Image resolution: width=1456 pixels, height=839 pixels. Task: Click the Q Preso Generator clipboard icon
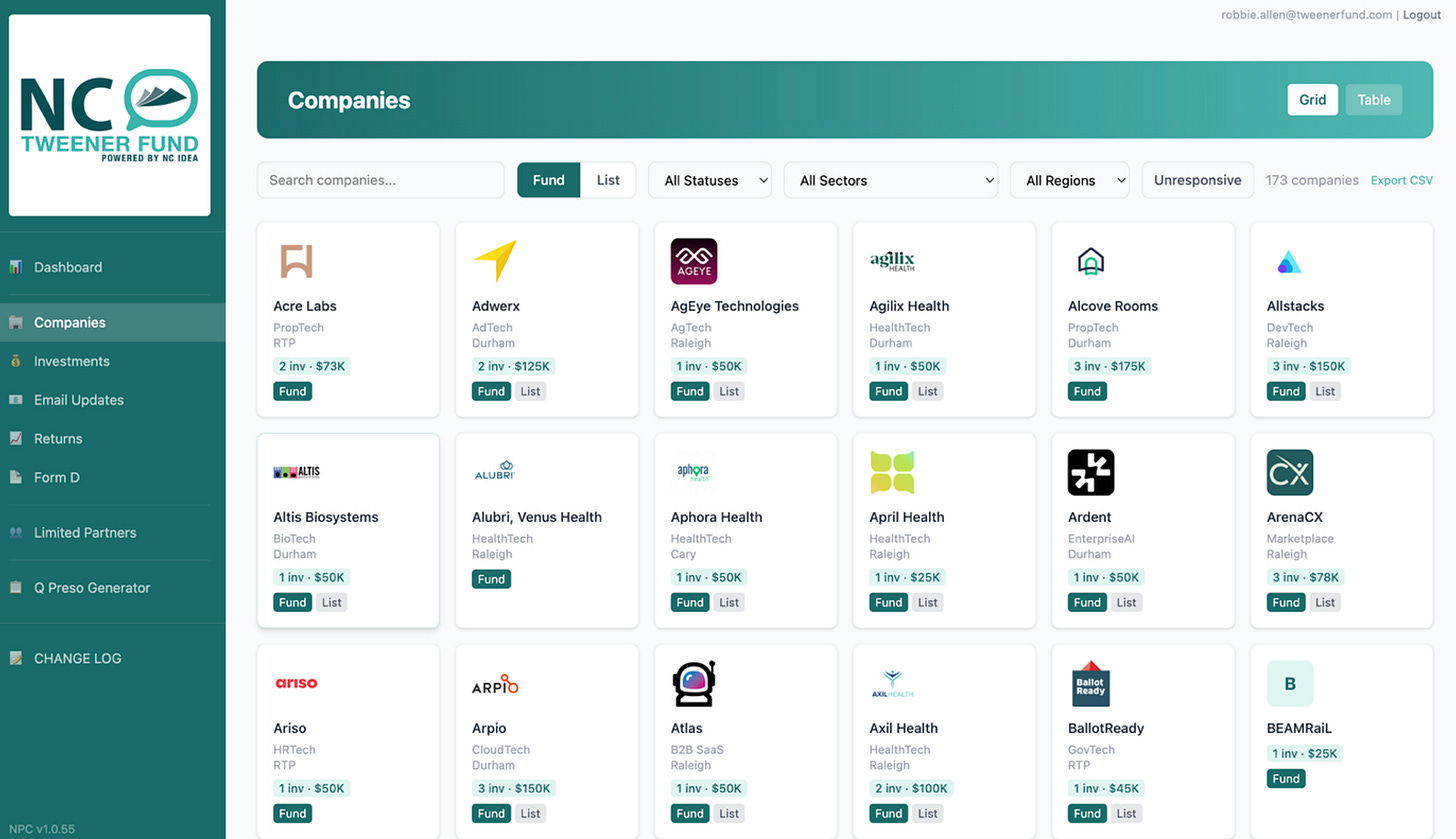pyautogui.click(x=16, y=588)
